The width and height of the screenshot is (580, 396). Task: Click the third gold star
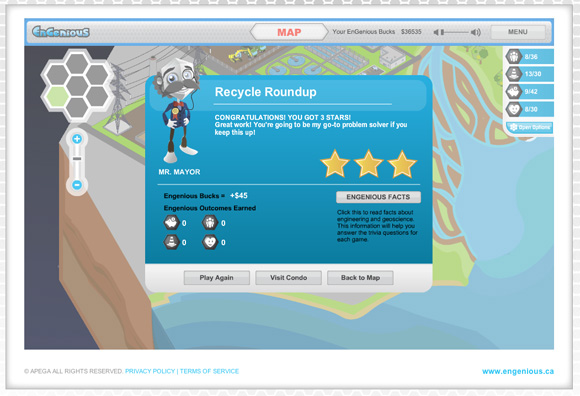point(402,163)
